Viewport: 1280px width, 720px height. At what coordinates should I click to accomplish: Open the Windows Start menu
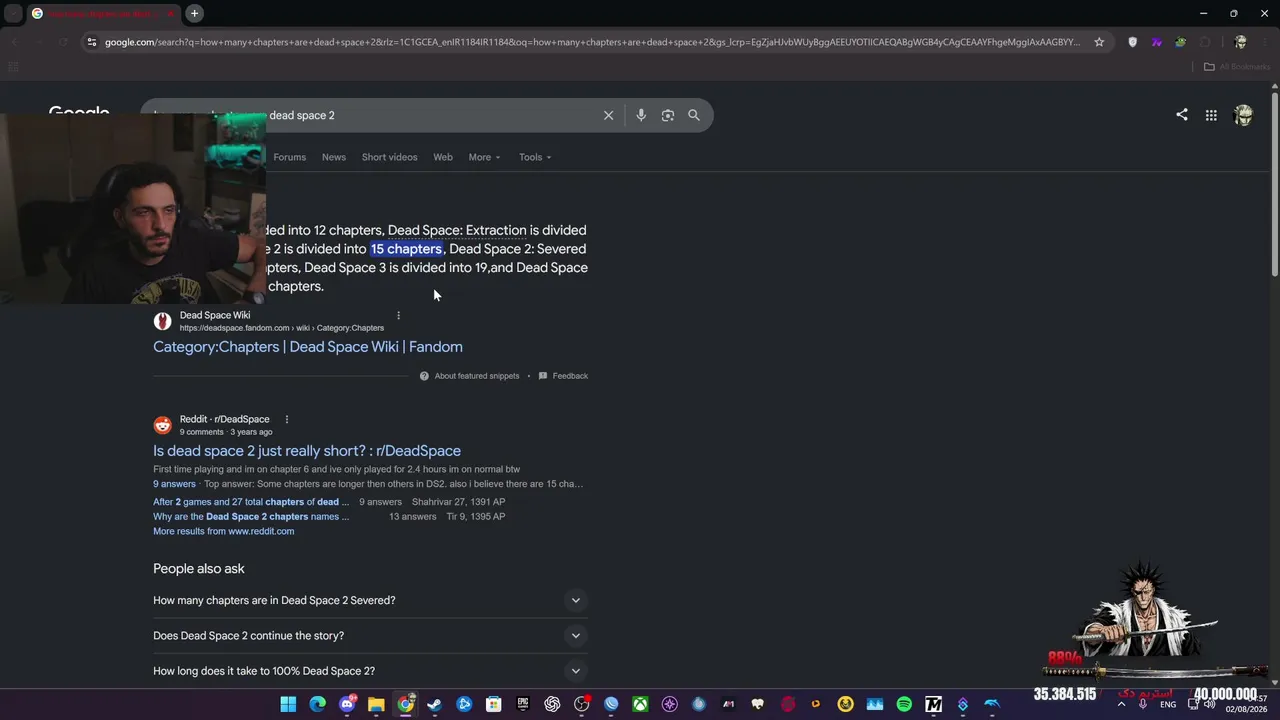(x=288, y=704)
